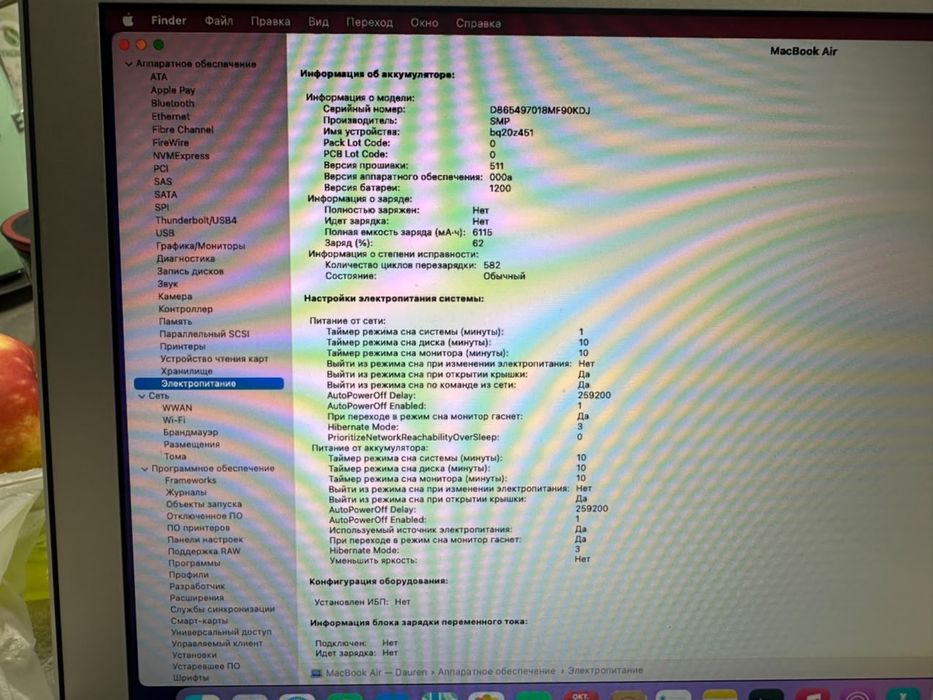This screenshot has width=933, height=700.
Task: Select Отключенное ПО in the sidebar
Action: (x=204, y=516)
